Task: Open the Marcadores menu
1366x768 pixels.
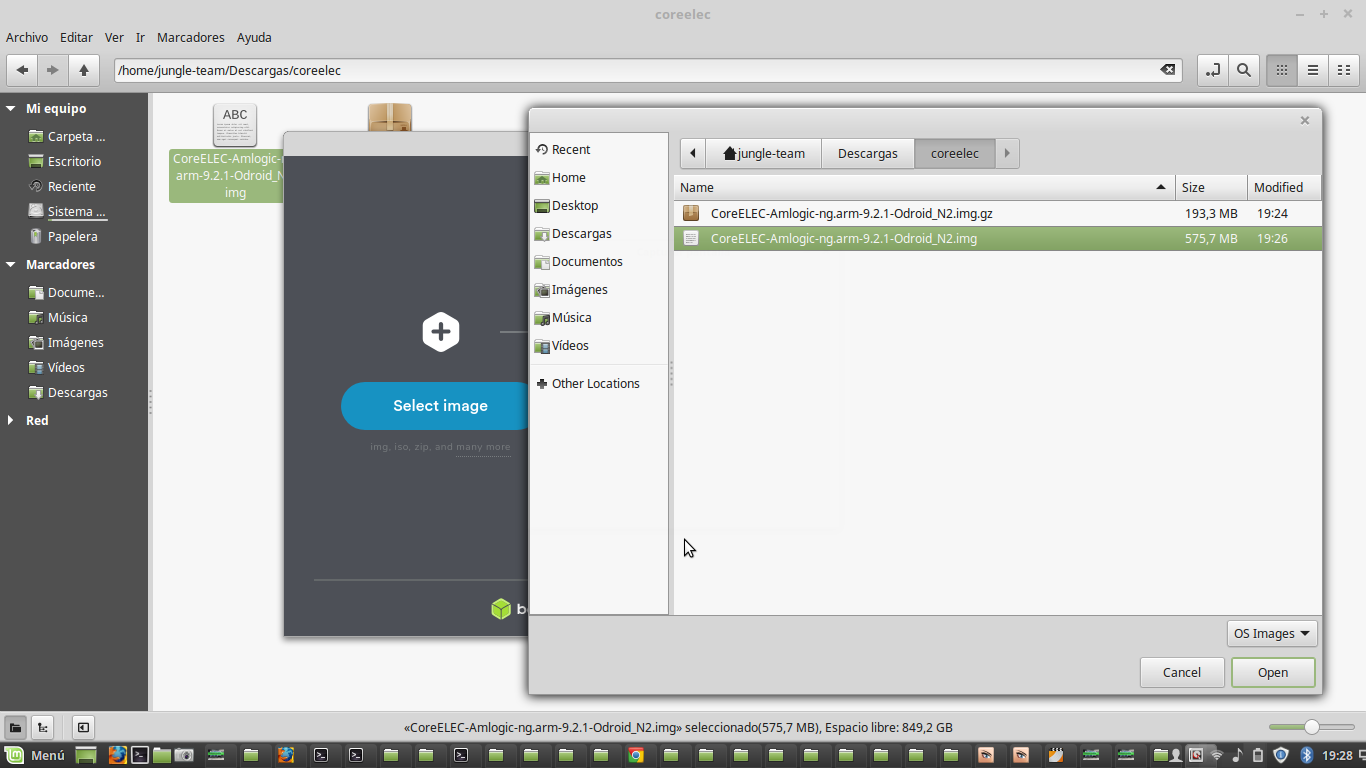Action: [190, 37]
